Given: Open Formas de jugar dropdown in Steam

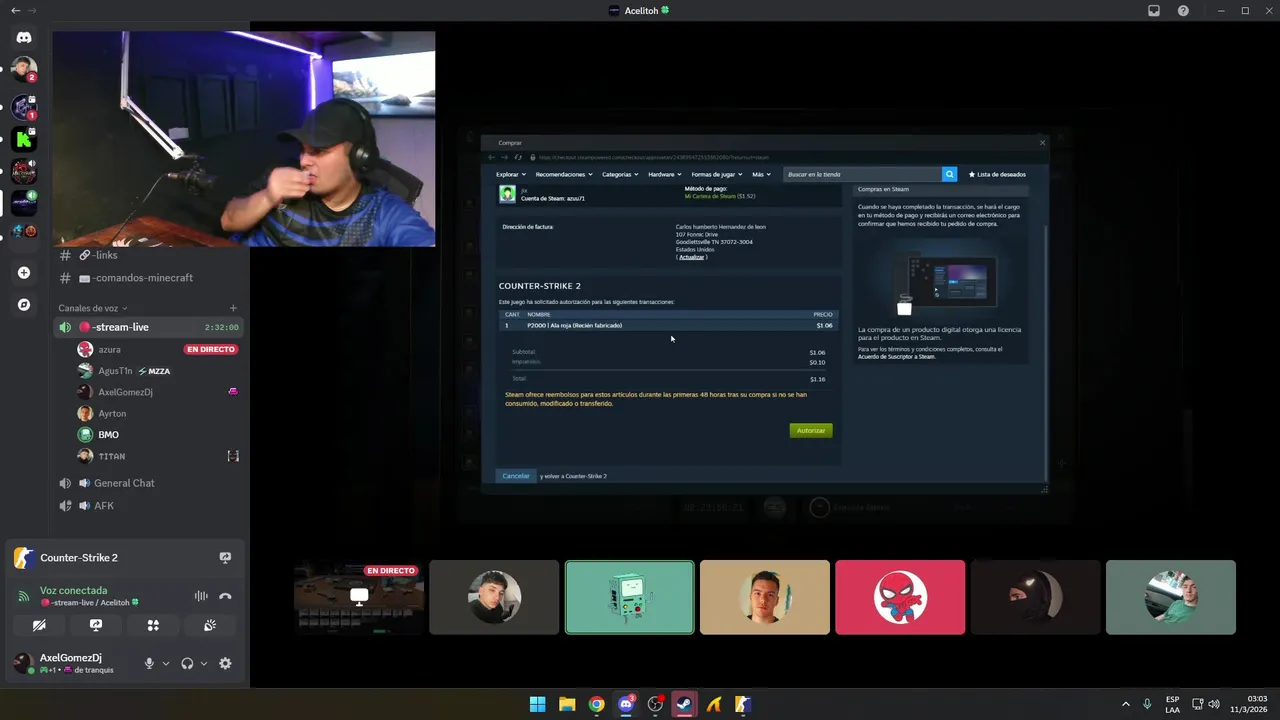Looking at the screenshot, I should point(717,174).
